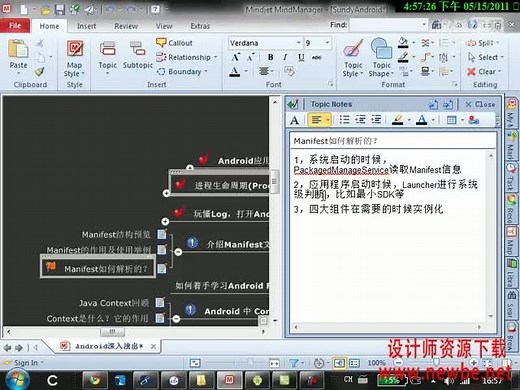Image resolution: width=520 pixels, height=390 pixels.
Task: Click the zoom in plus button
Action: tap(474, 363)
